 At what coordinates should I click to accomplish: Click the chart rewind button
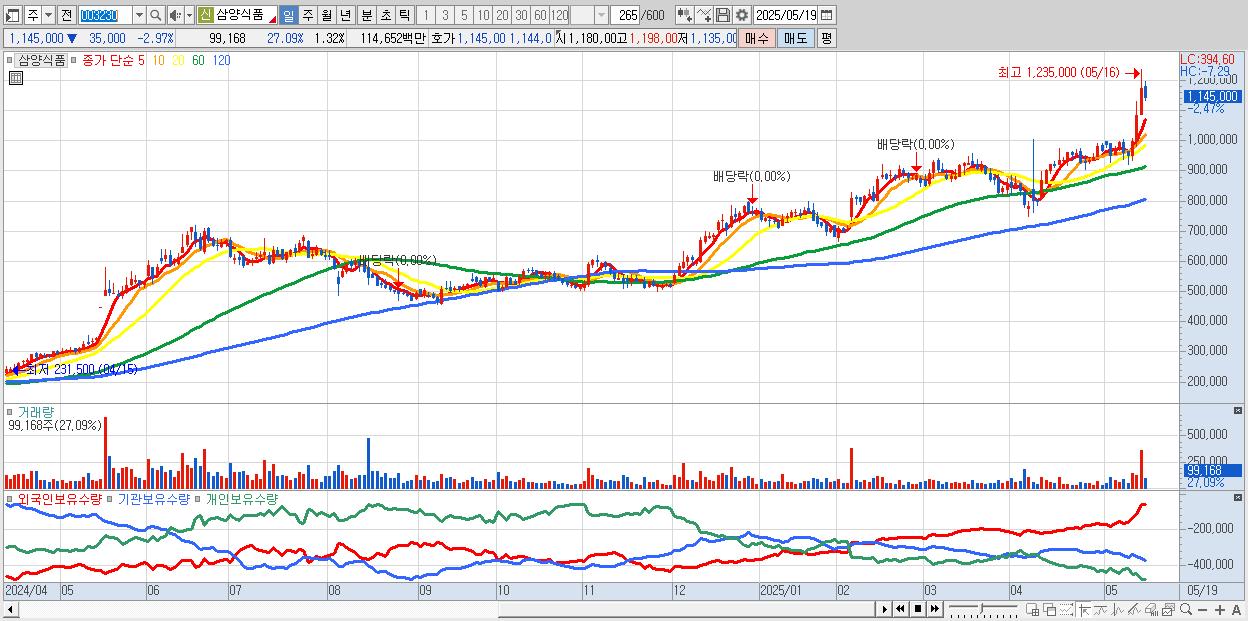click(x=900, y=609)
